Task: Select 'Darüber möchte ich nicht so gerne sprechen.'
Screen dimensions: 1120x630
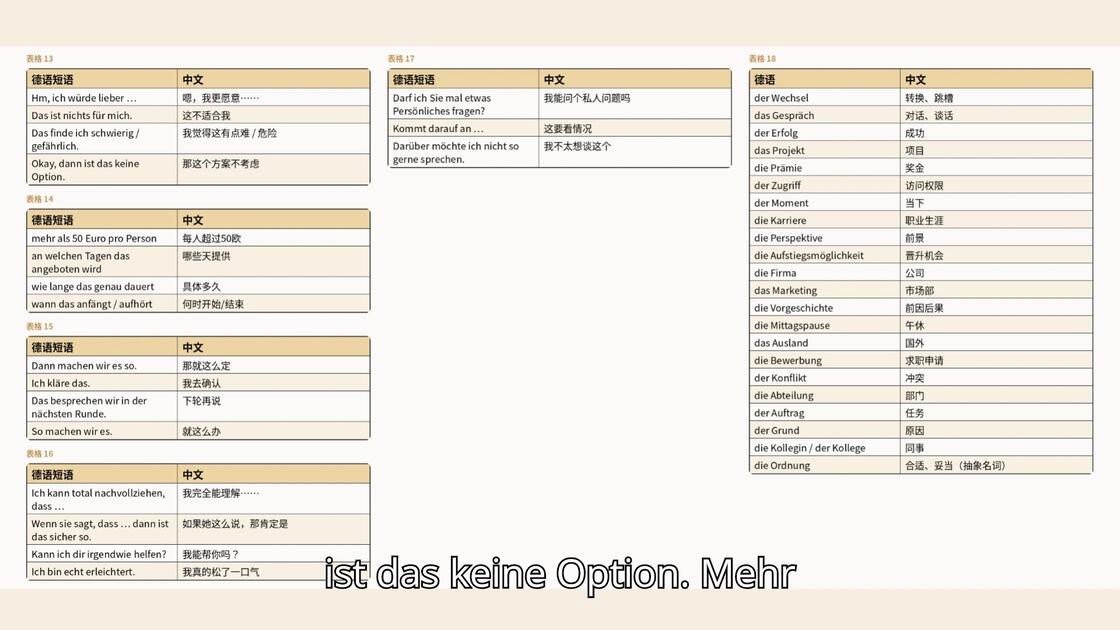Action: [x=456, y=152]
